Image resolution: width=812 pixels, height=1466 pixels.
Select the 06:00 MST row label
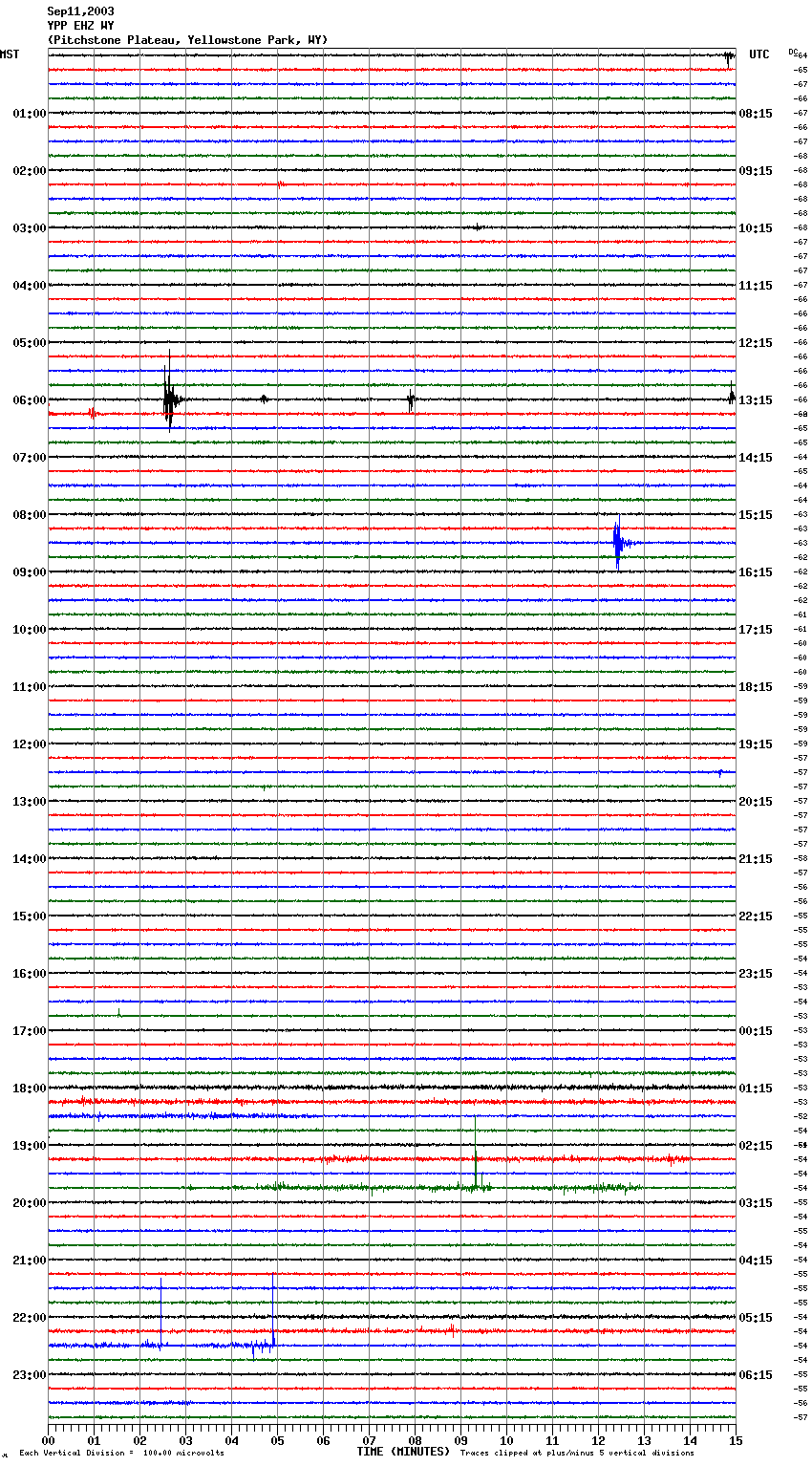coord(30,400)
